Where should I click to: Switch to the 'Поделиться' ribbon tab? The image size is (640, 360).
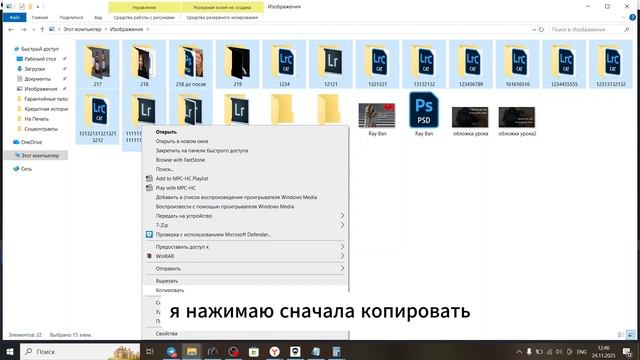71,18
